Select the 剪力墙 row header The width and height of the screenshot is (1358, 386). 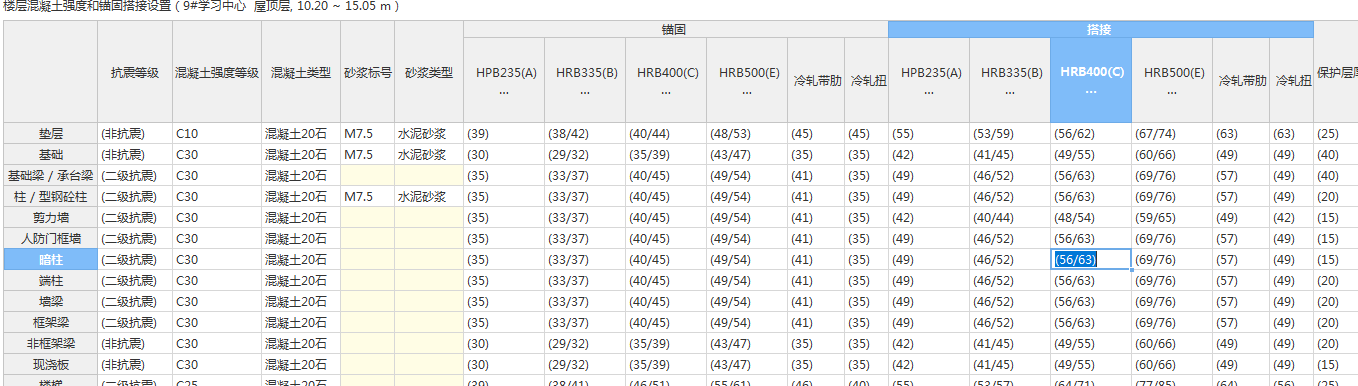click(50, 218)
